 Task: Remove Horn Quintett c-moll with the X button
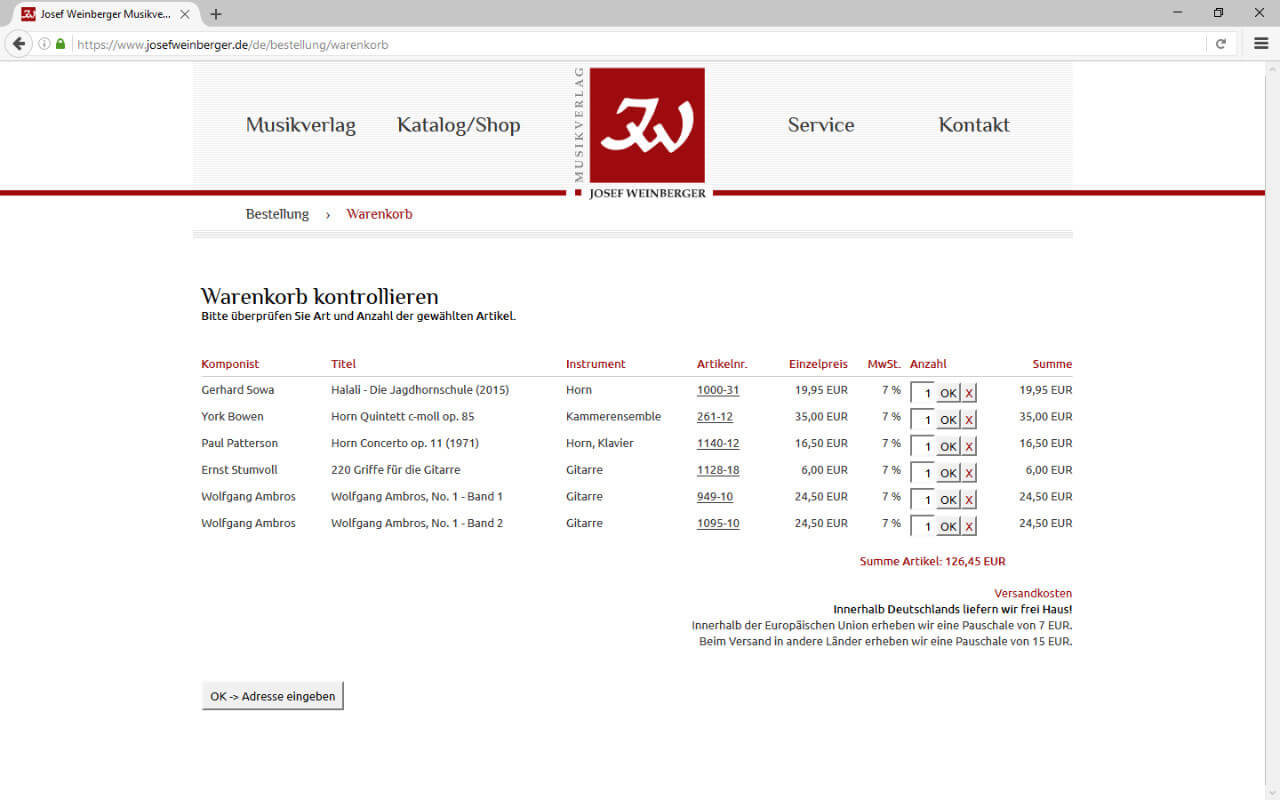969,420
